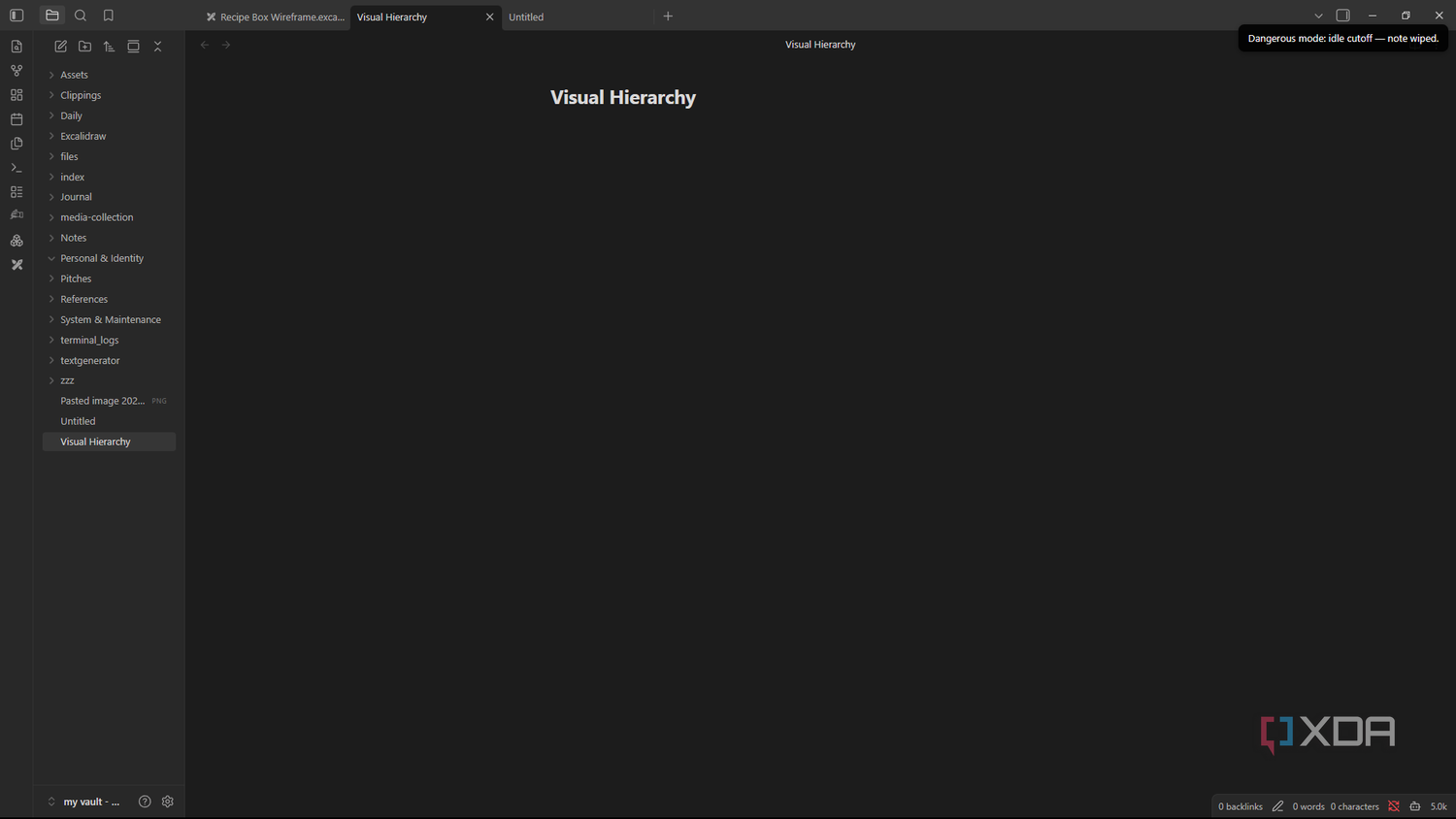Click the checklist ribbon icon
This screenshot has width=1456, height=819.
coord(17,192)
